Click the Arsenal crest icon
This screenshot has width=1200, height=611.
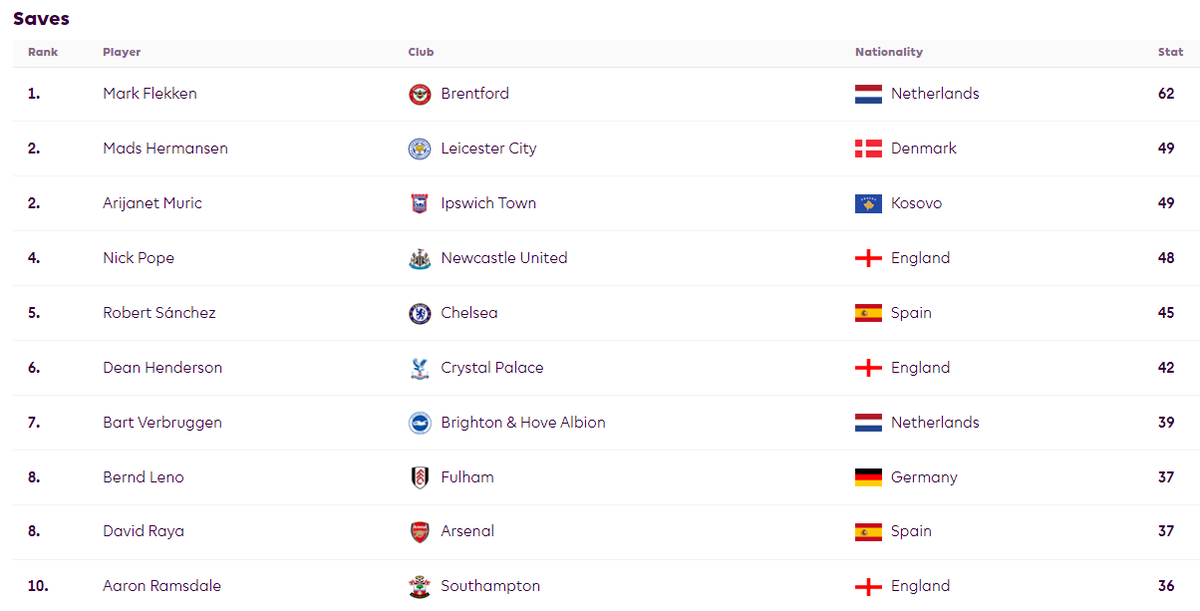coord(420,532)
